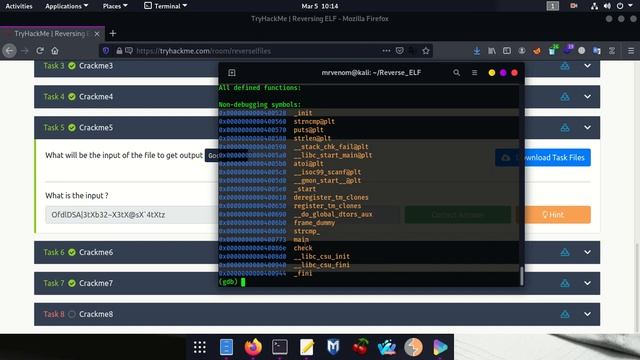Screen dimensions: 640x360
Task: Open Terminal from the dock
Action: click(x=280, y=347)
